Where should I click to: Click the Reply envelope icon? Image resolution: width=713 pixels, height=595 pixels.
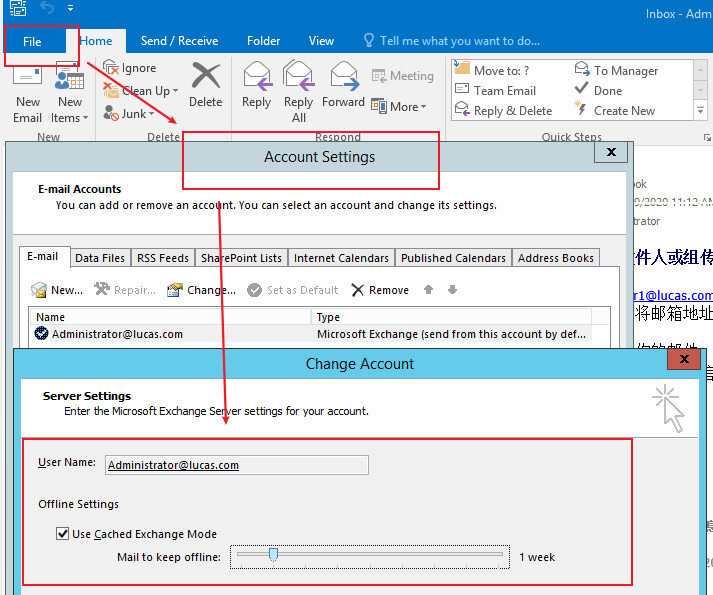[256, 76]
